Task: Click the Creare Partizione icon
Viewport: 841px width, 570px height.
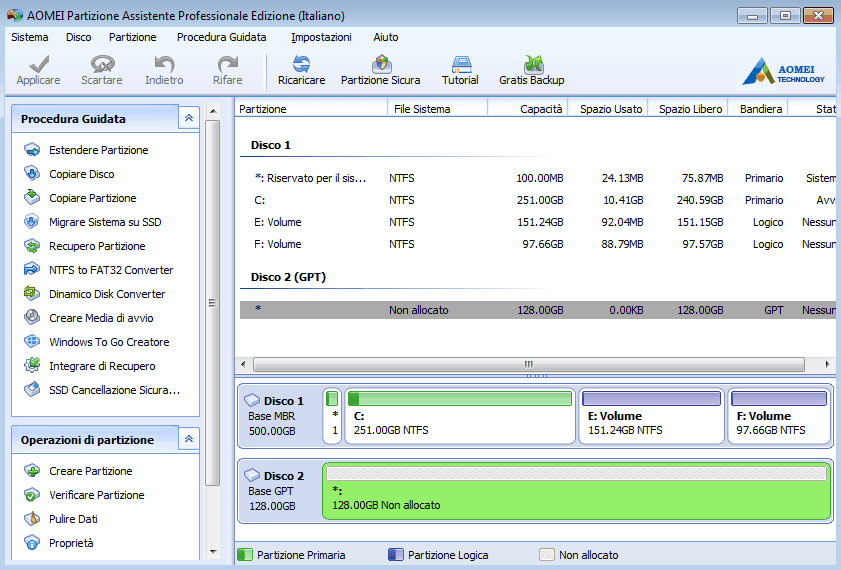Action: point(32,471)
